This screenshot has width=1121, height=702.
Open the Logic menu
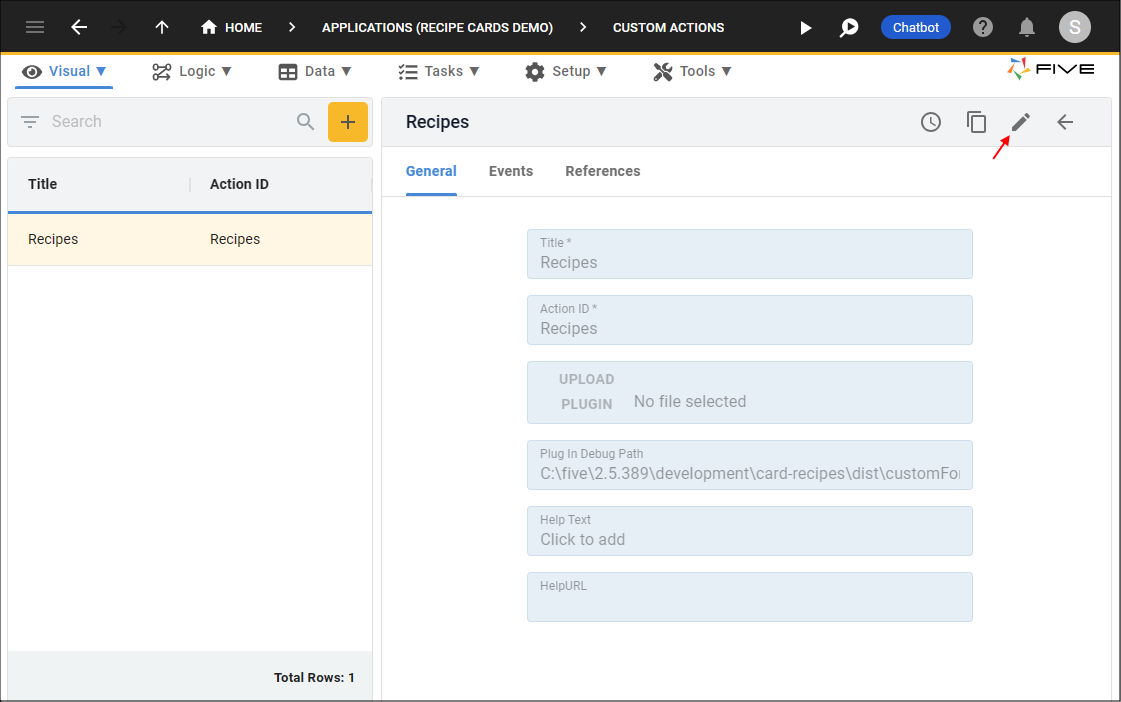coord(192,71)
